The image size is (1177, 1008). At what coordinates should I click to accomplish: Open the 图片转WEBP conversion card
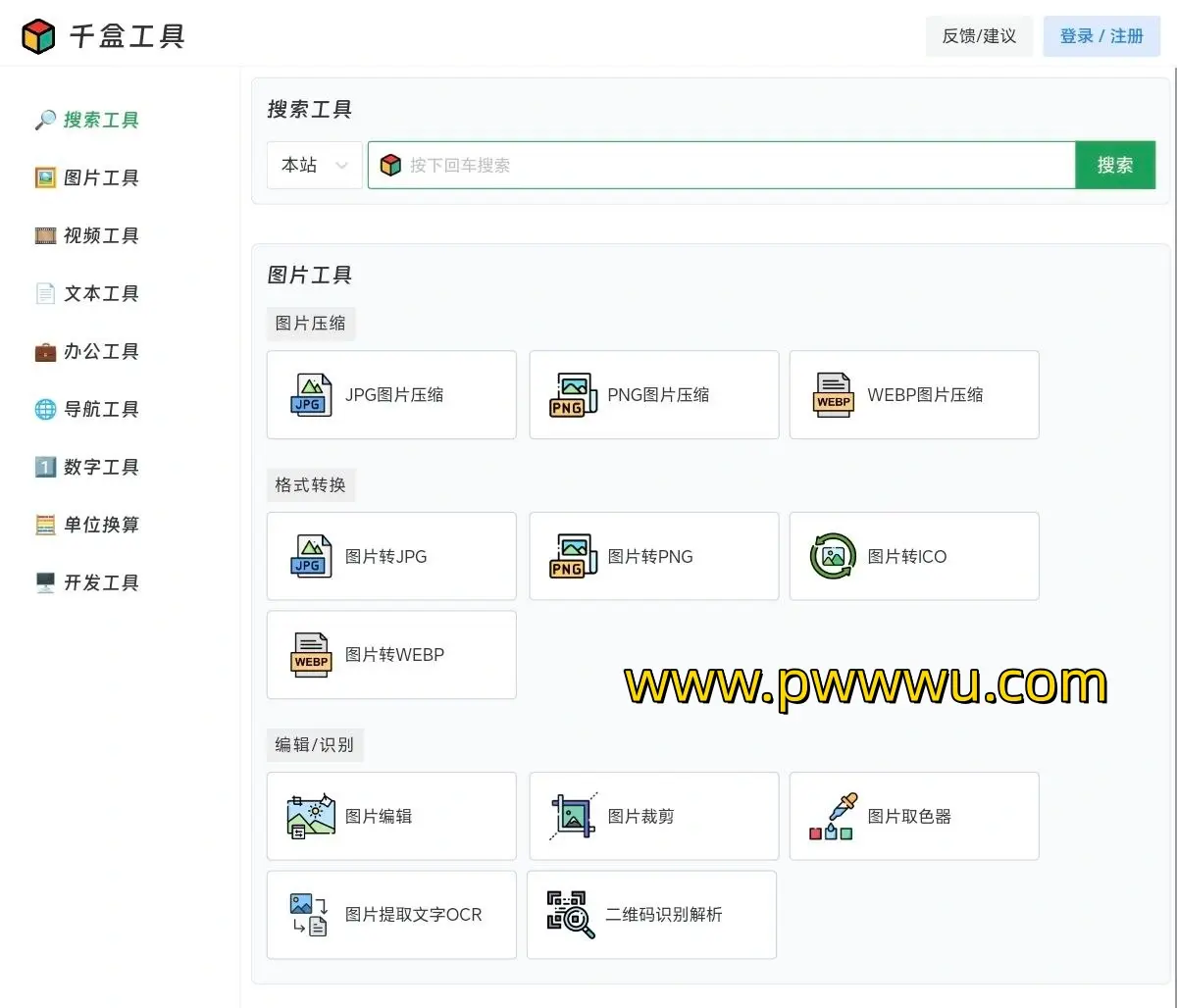click(x=391, y=655)
